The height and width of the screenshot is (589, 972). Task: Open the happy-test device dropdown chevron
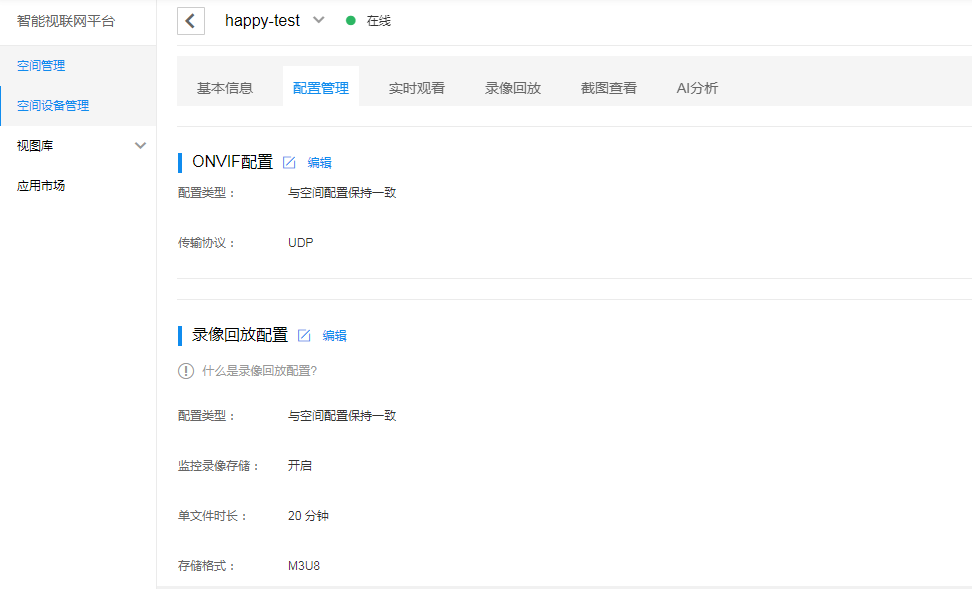click(x=319, y=20)
